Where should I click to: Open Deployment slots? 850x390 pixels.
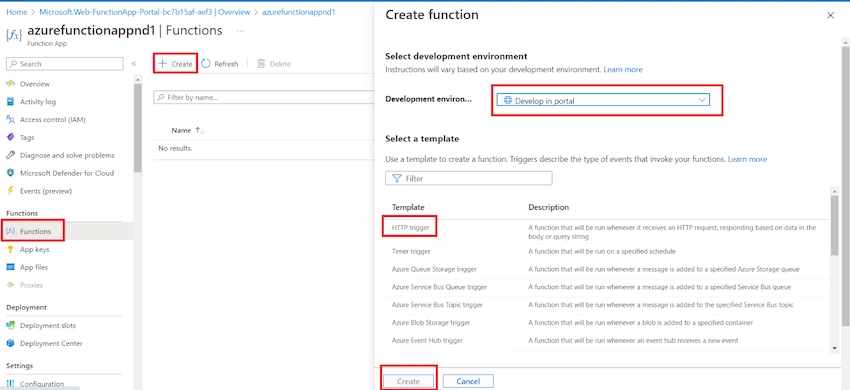(48, 326)
